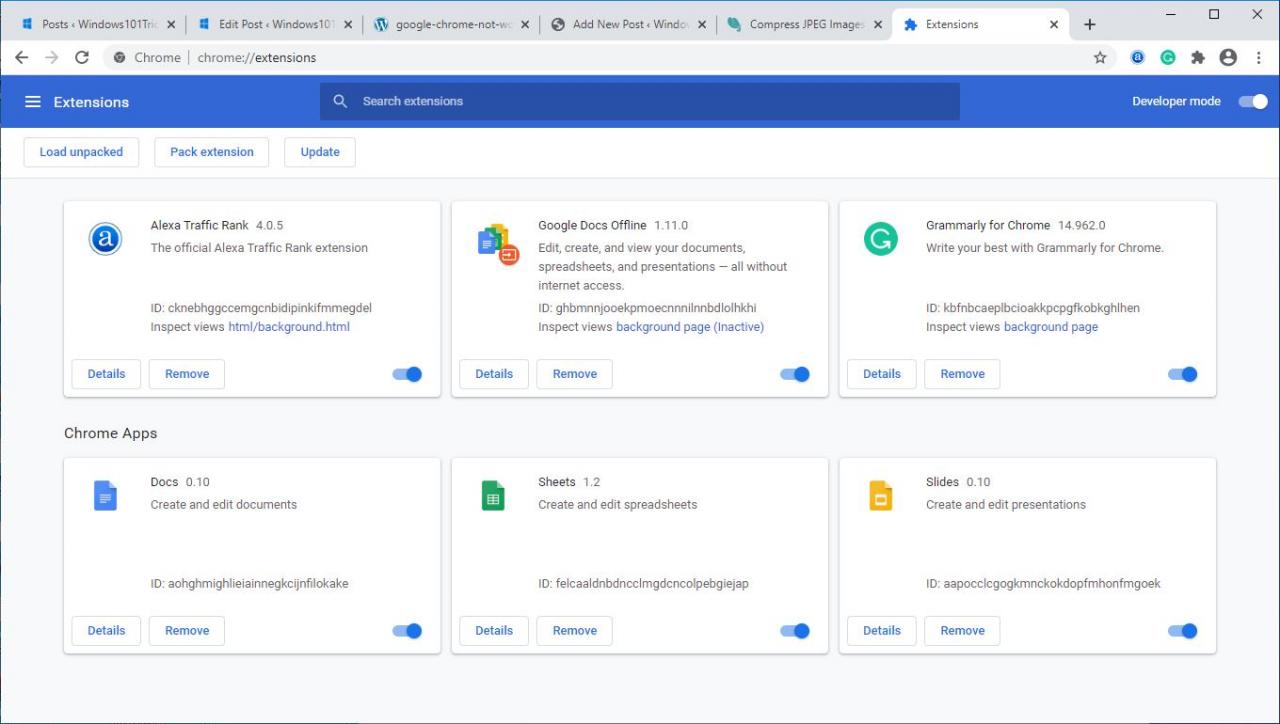Click the search magnifier icon
1280x724 pixels.
coord(340,101)
